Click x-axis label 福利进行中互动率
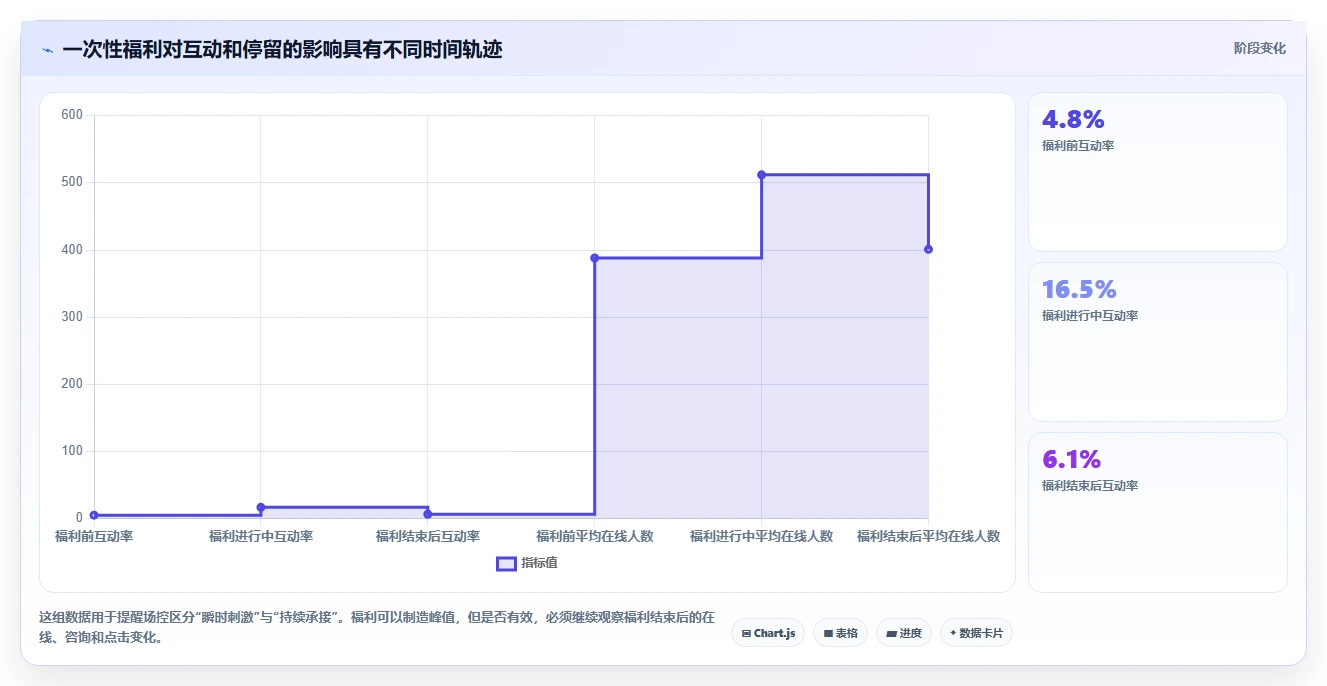The height and width of the screenshot is (686, 1327). 261,536
